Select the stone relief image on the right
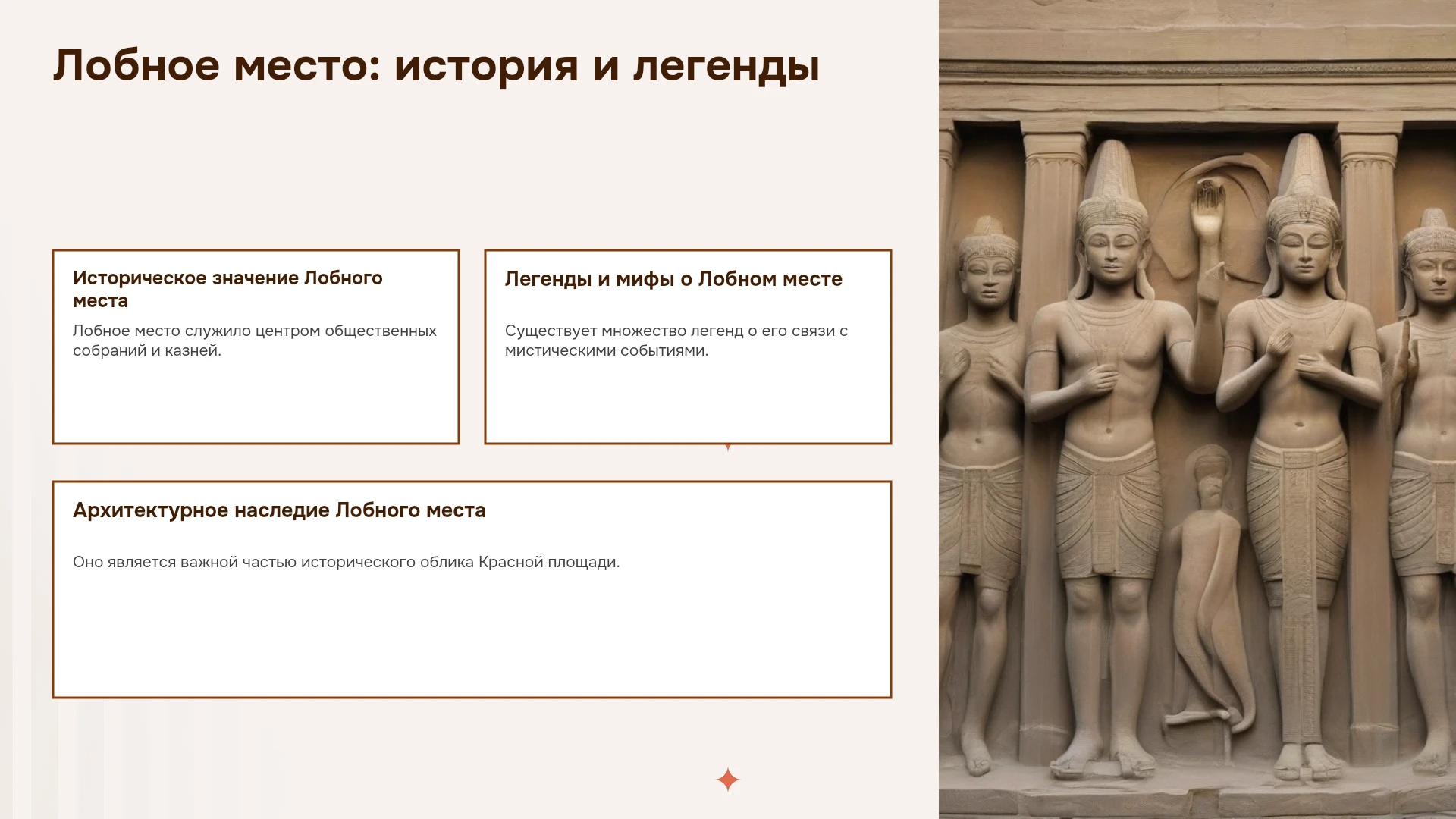This screenshot has width=1456, height=819. point(1197,409)
